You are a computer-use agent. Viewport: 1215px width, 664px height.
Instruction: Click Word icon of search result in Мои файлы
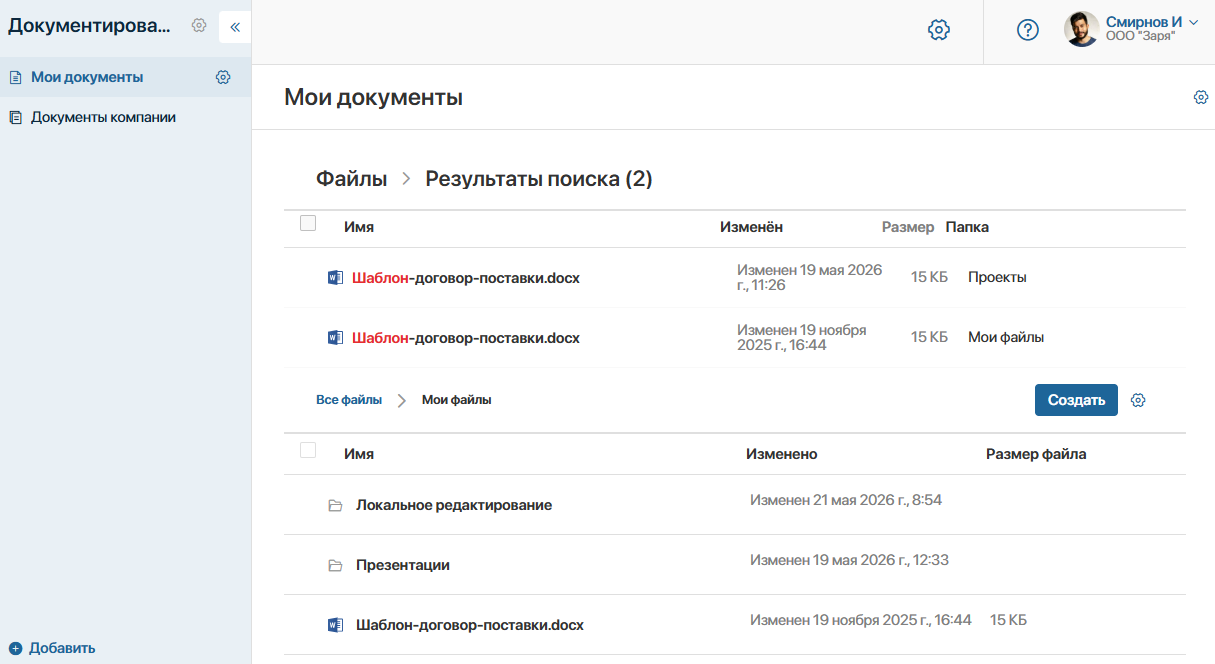coord(335,337)
